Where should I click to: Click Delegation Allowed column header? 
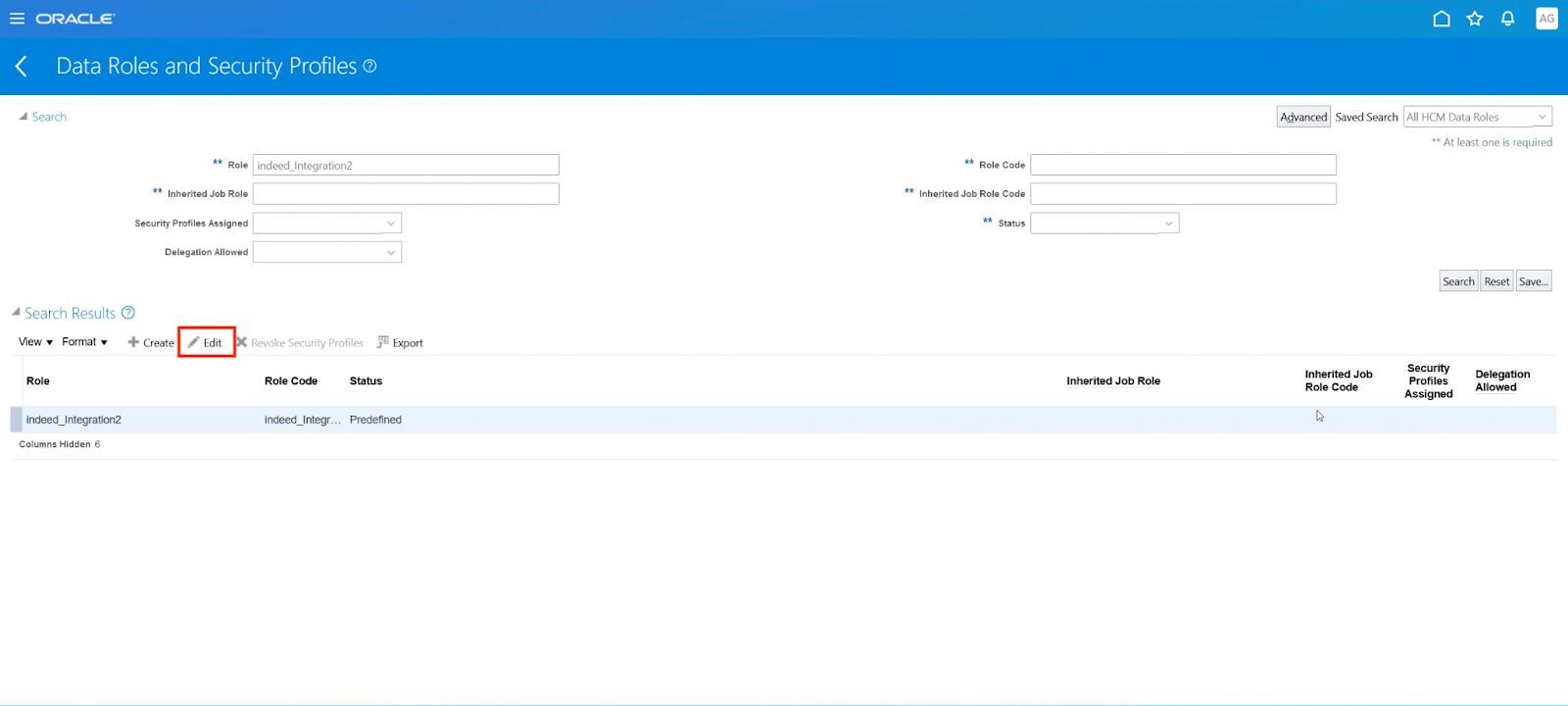[x=1502, y=380]
